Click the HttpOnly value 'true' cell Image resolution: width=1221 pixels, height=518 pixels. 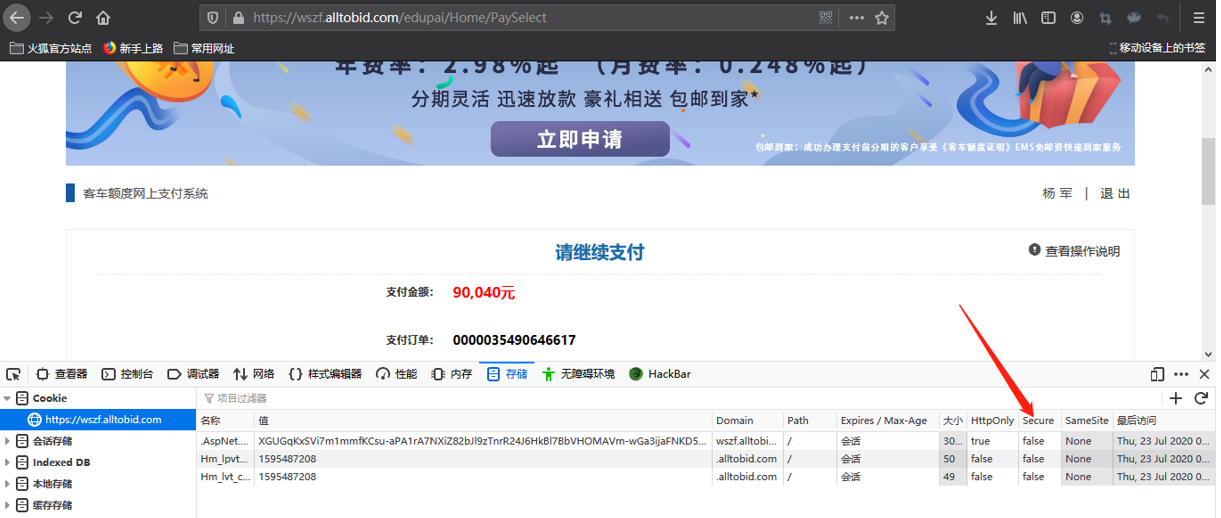[x=992, y=441]
